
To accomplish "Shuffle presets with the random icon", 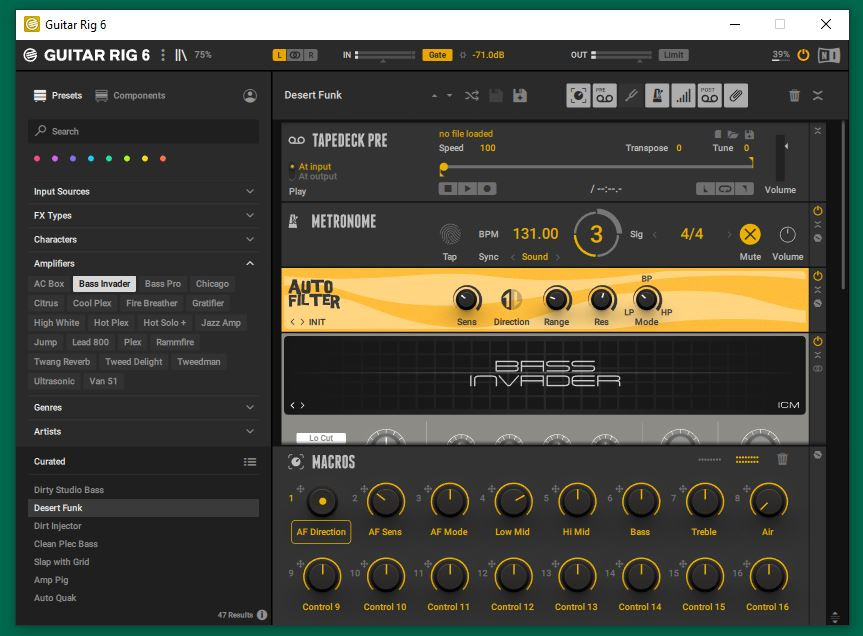I will [x=472, y=96].
